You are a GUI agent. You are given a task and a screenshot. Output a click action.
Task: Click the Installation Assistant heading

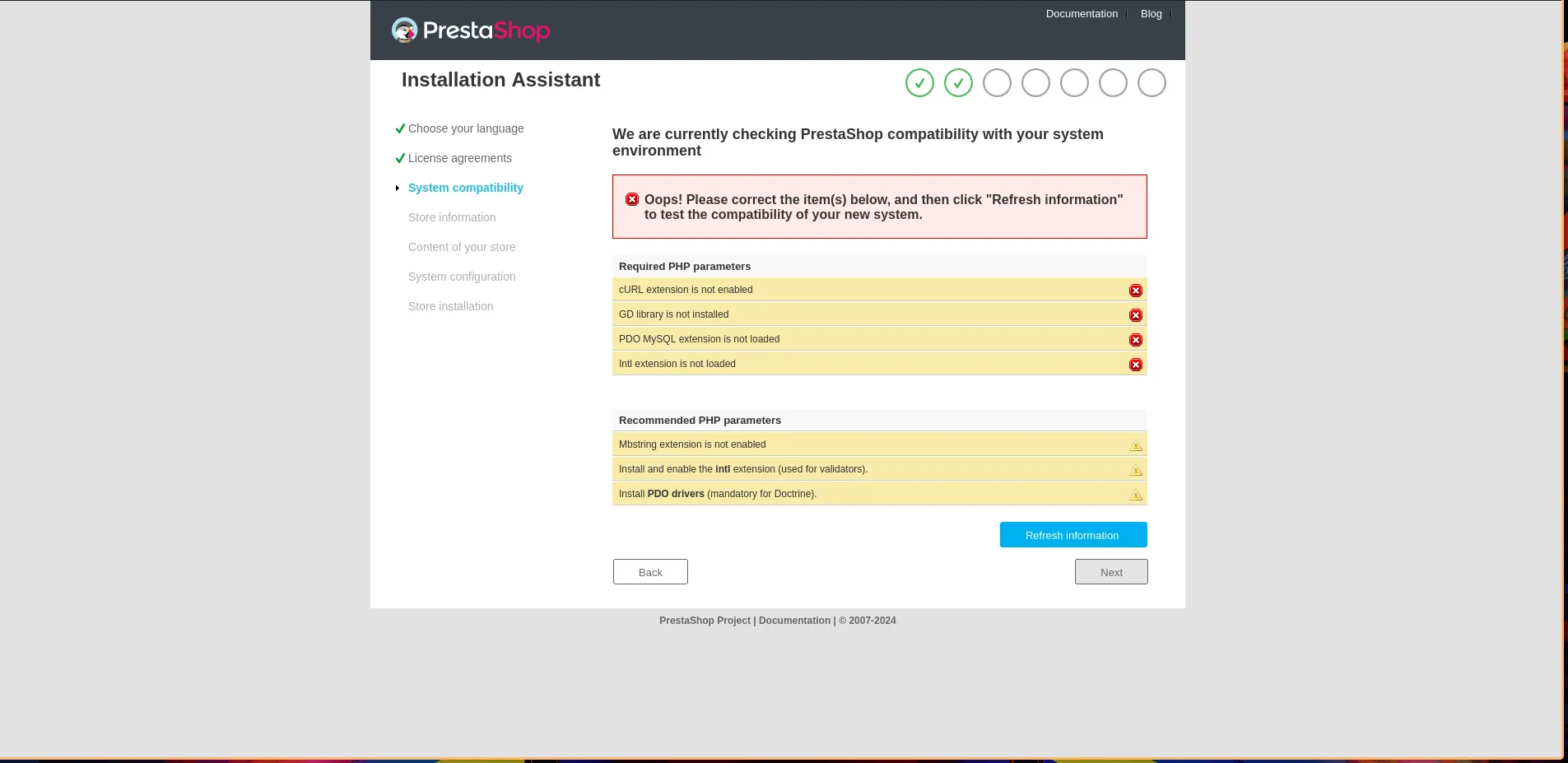[x=500, y=80]
